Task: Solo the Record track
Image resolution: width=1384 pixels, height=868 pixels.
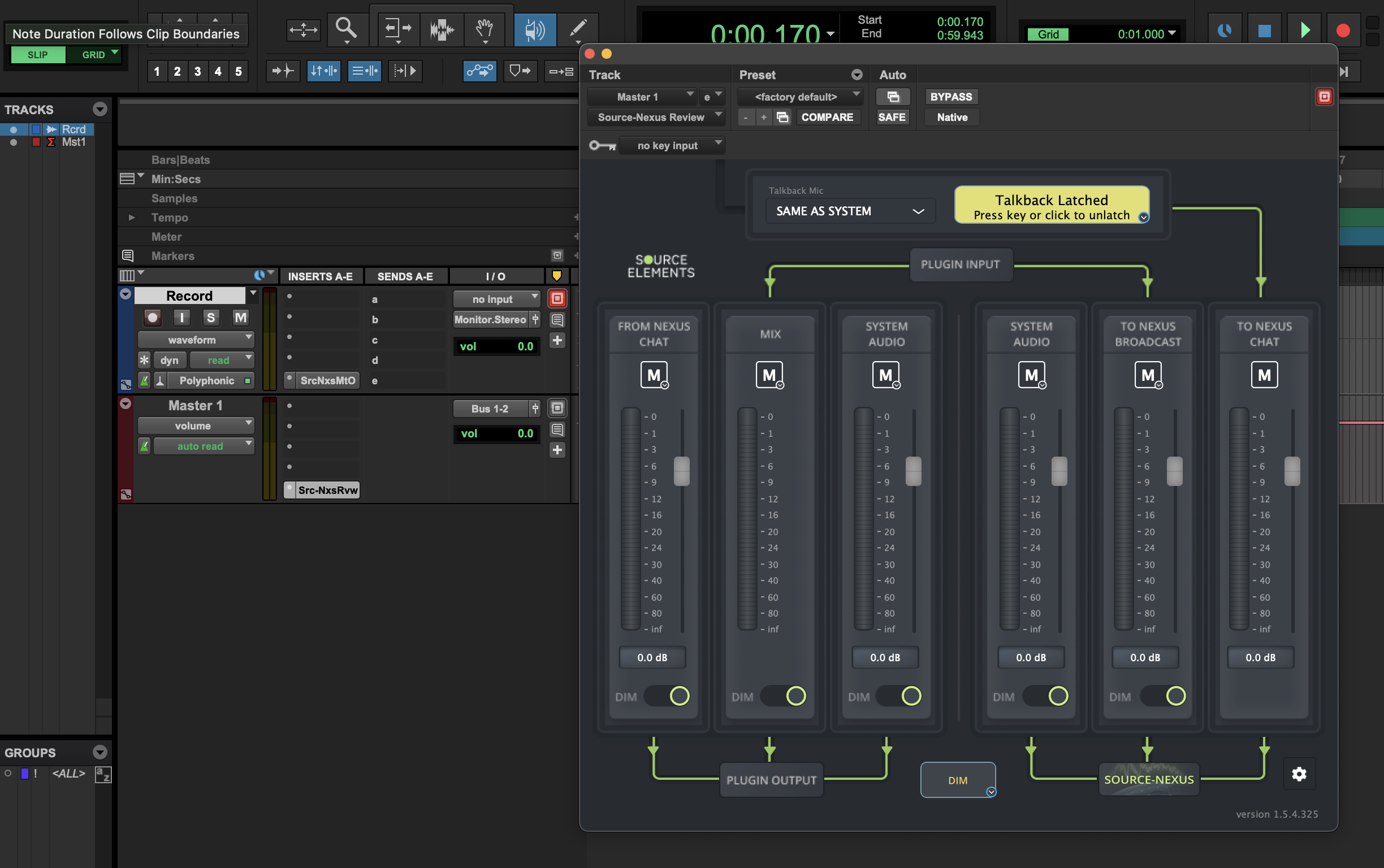Action: [211, 318]
